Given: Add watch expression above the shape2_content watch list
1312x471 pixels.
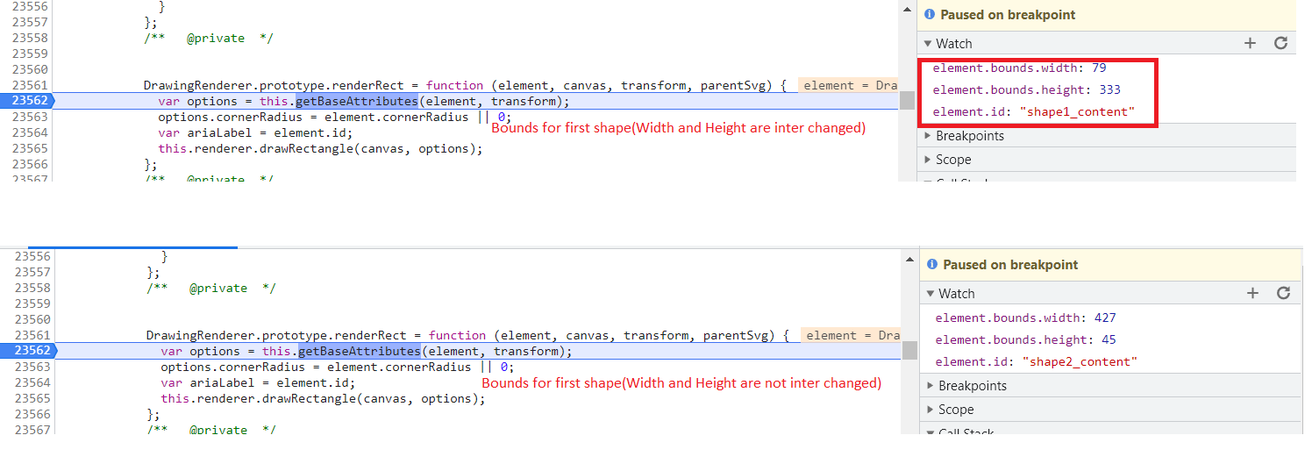Looking at the screenshot, I should tap(1252, 293).
